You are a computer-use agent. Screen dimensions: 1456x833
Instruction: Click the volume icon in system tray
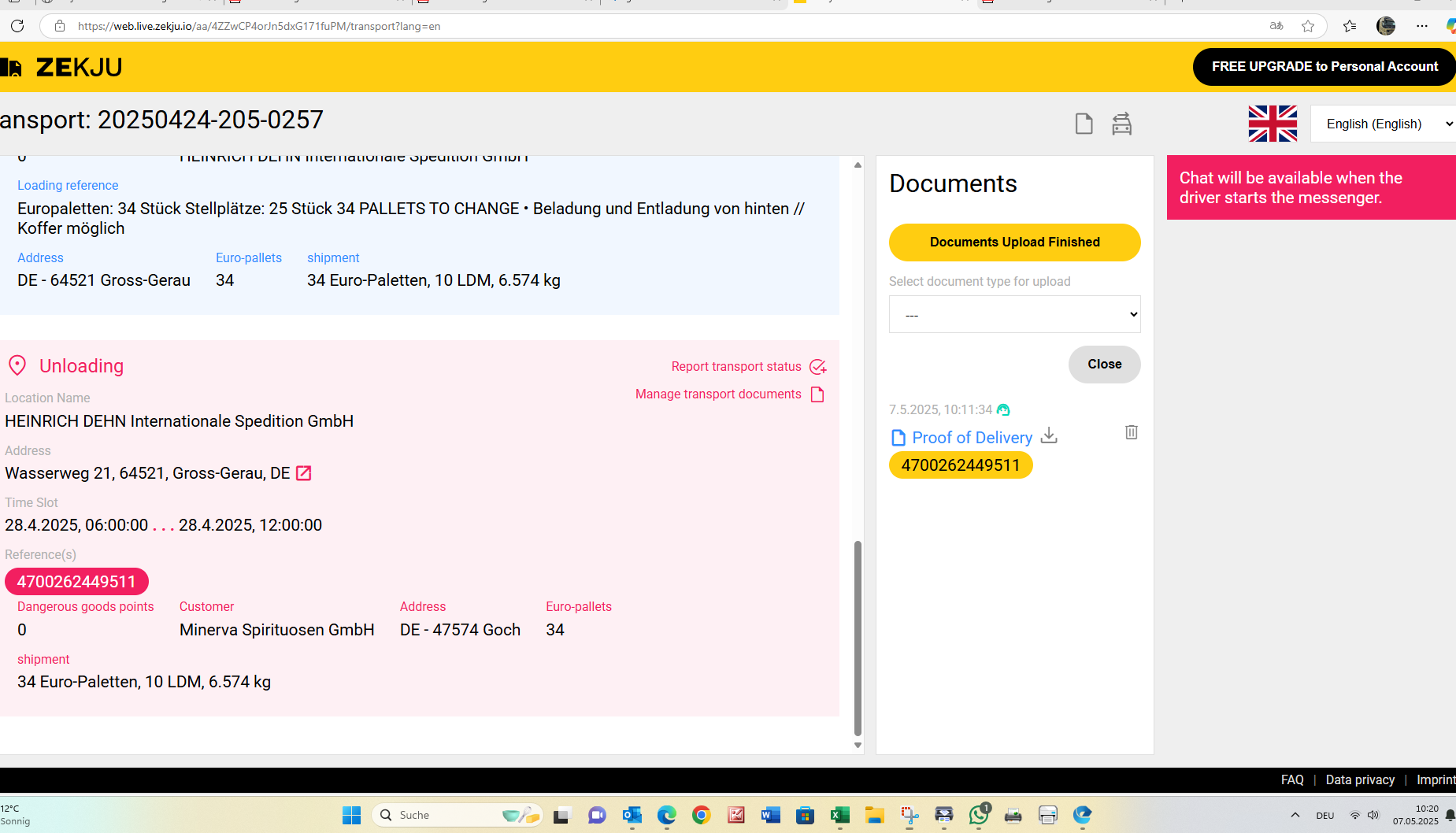[x=1373, y=815]
